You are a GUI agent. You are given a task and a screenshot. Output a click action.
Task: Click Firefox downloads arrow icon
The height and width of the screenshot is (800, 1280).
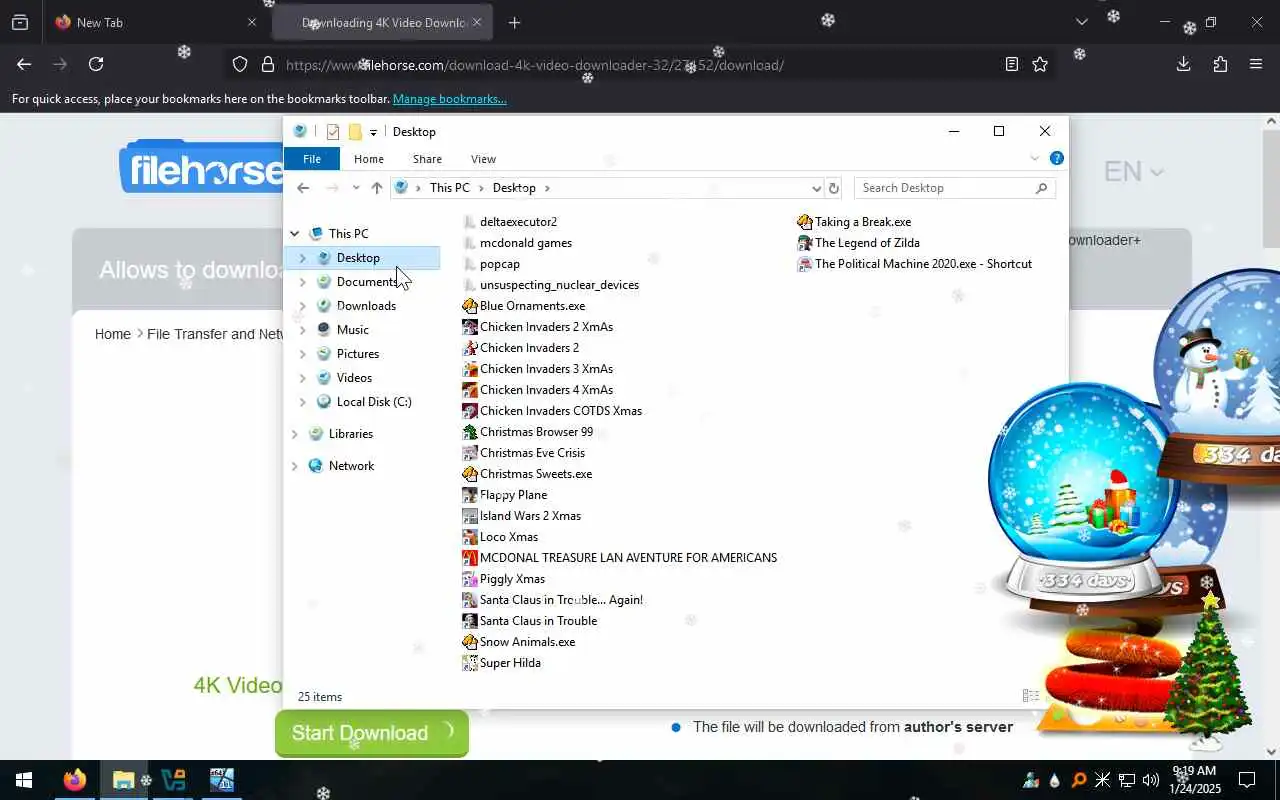(x=1183, y=64)
